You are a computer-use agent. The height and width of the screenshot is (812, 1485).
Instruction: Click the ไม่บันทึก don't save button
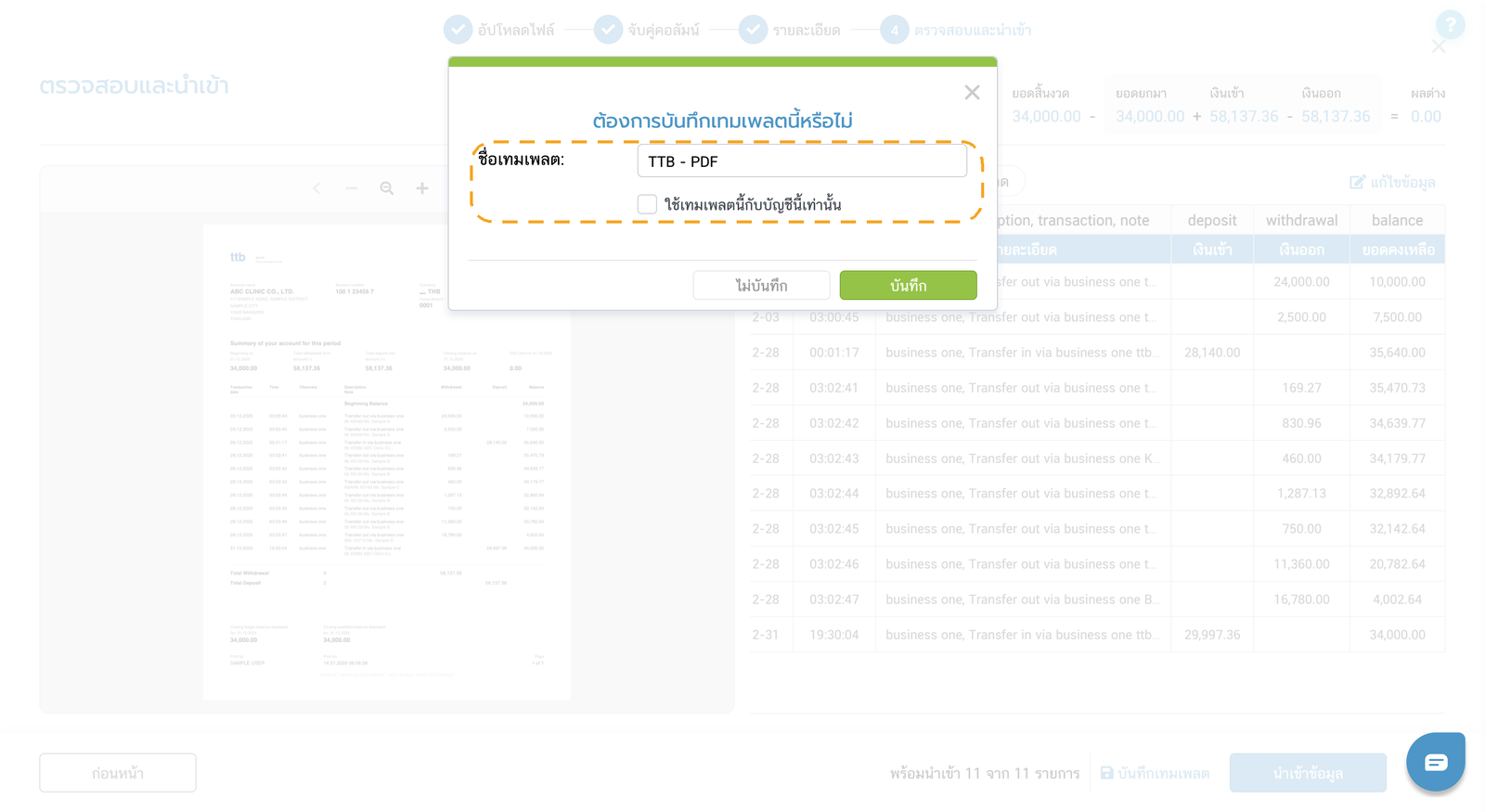[x=761, y=285]
